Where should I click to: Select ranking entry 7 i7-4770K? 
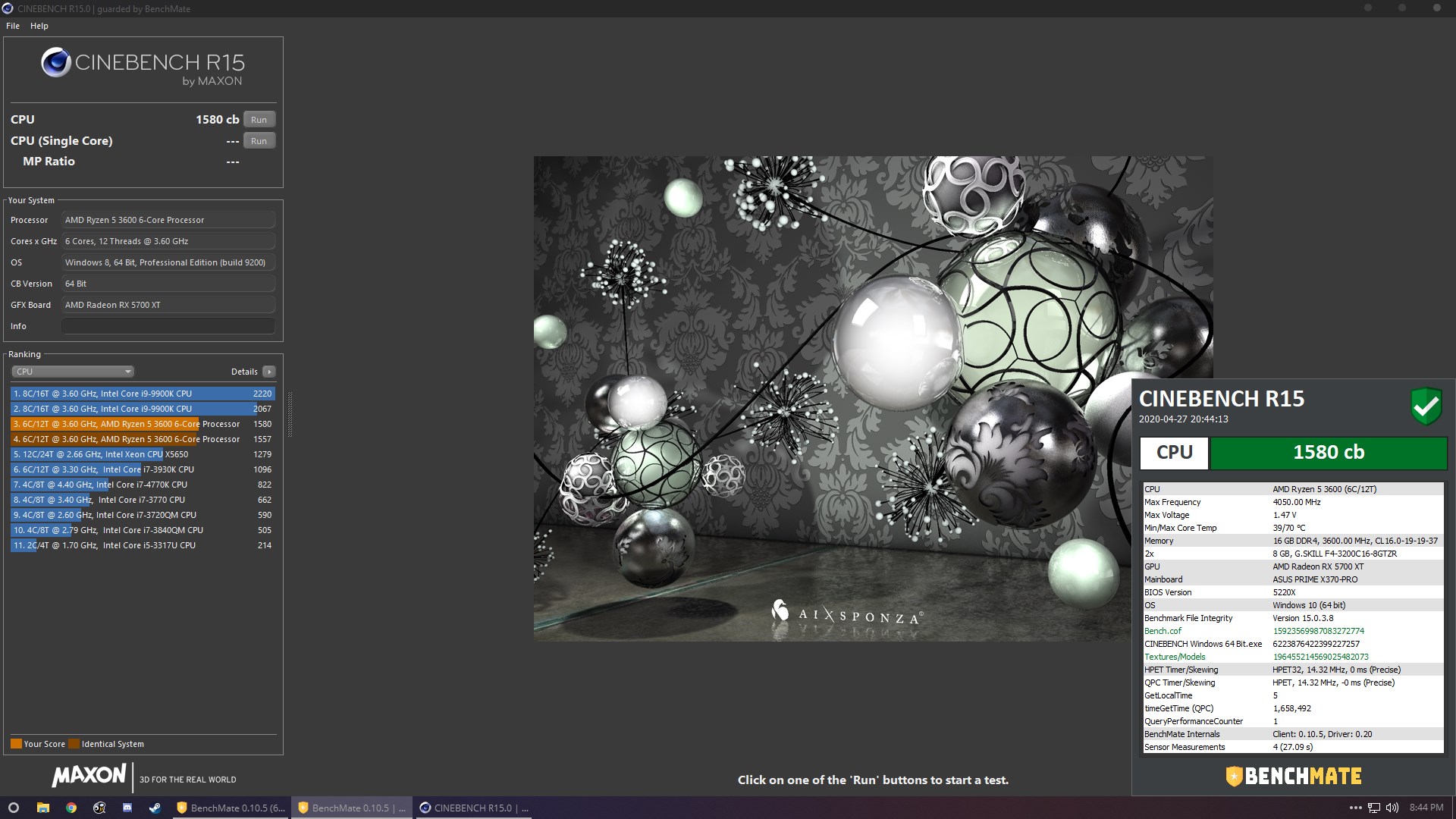143,485
